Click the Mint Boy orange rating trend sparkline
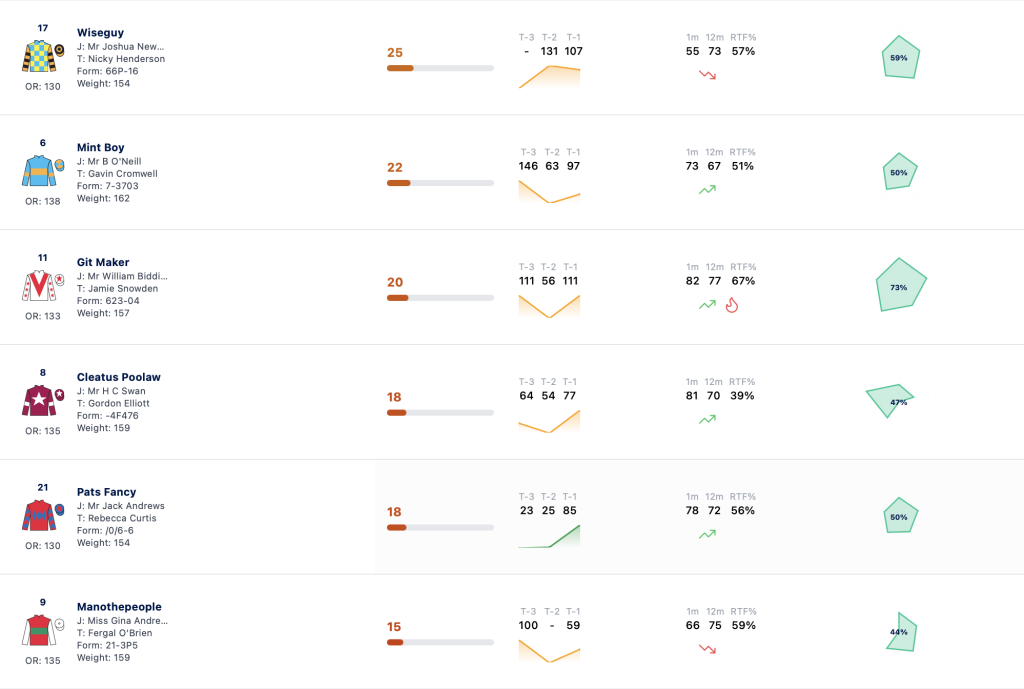Viewport: 1024px width, 689px height. click(x=549, y=192)
